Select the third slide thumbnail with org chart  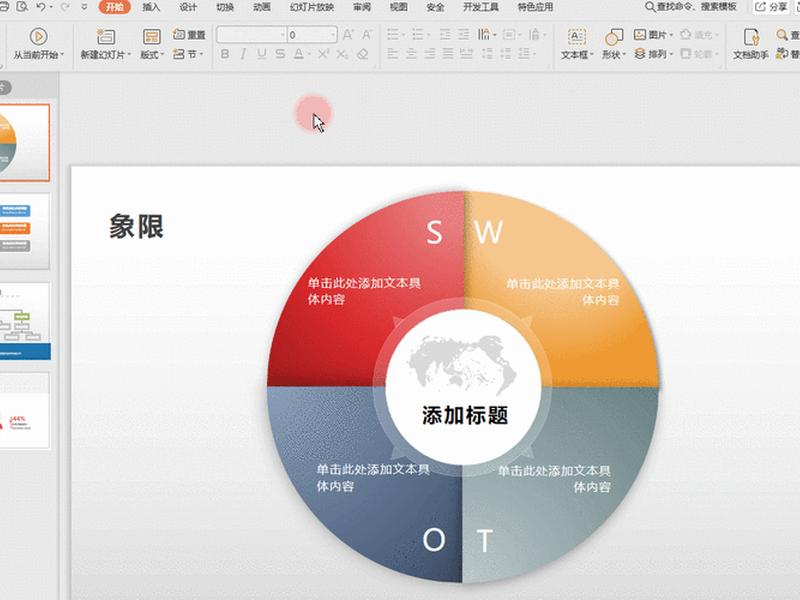point(24,321)
